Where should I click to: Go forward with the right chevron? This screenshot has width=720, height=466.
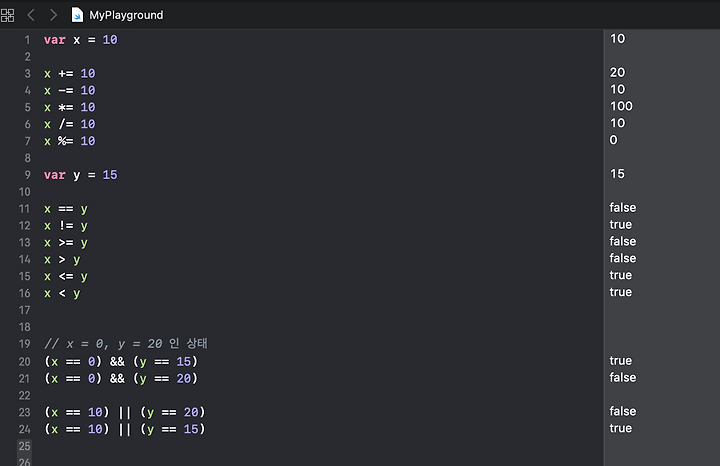click(x=53, y=15)
